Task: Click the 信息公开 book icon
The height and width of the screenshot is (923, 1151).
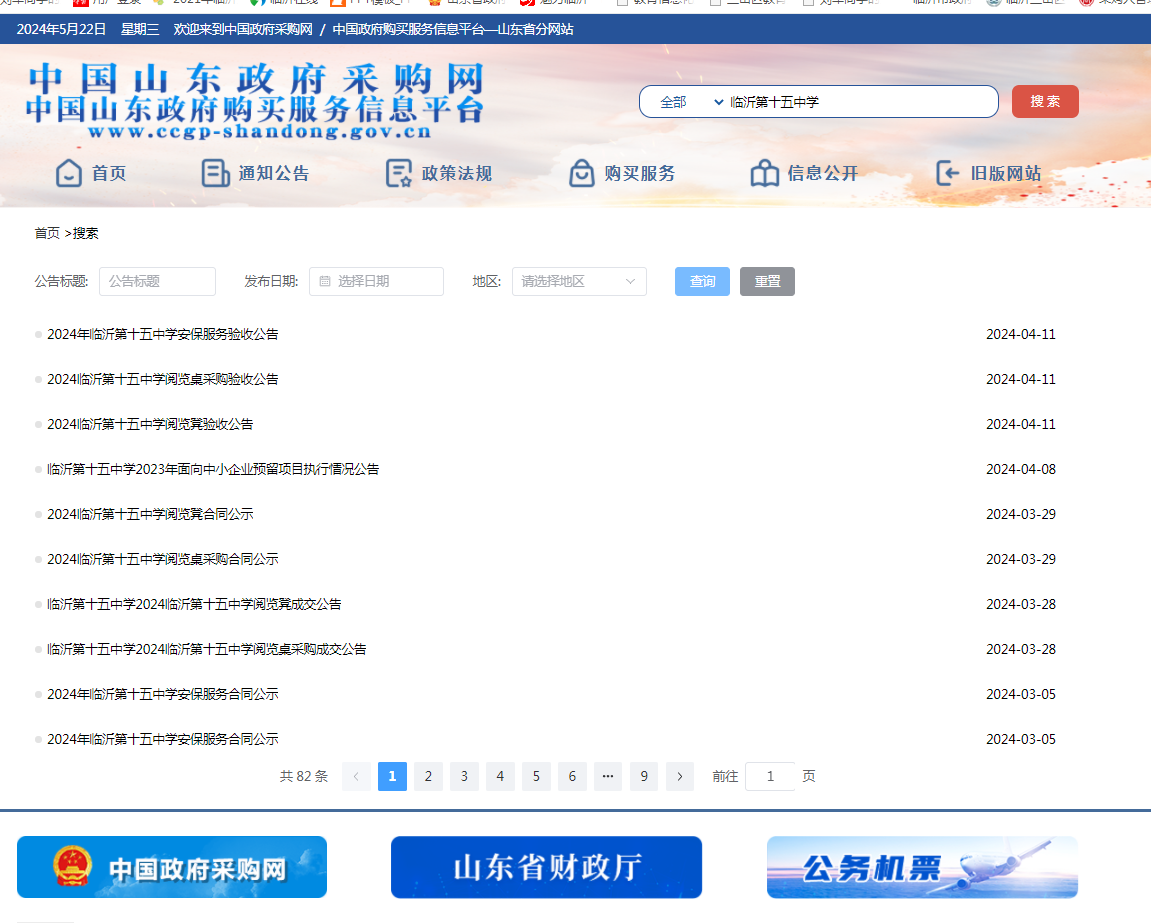Action: click(x=764, y=173)
